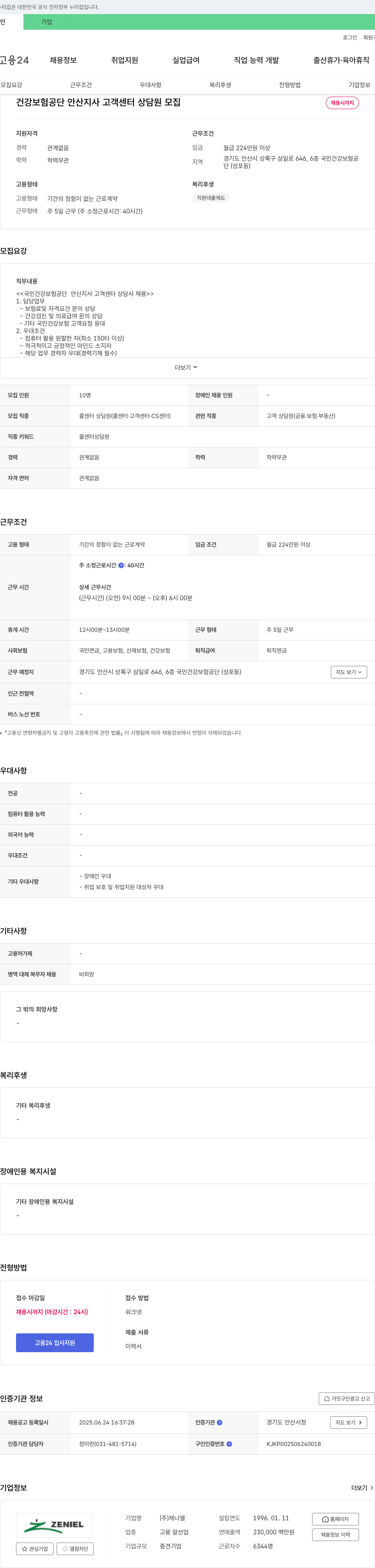Open the 출산휴가·육아휴직 menu
The height and width of the screenshot is (1568, 375).
[341, 60]
